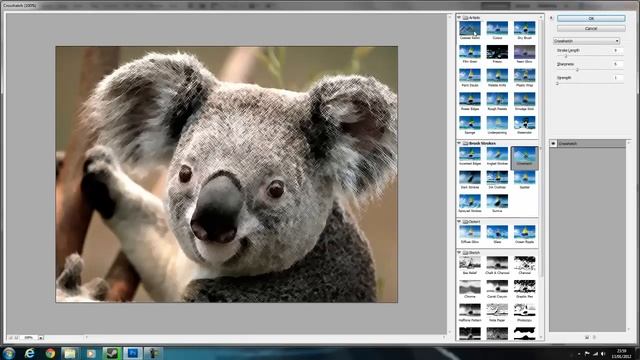Screen dimensions: 640x360
Task: Click the delete effect layer icon
Action: 595,337
